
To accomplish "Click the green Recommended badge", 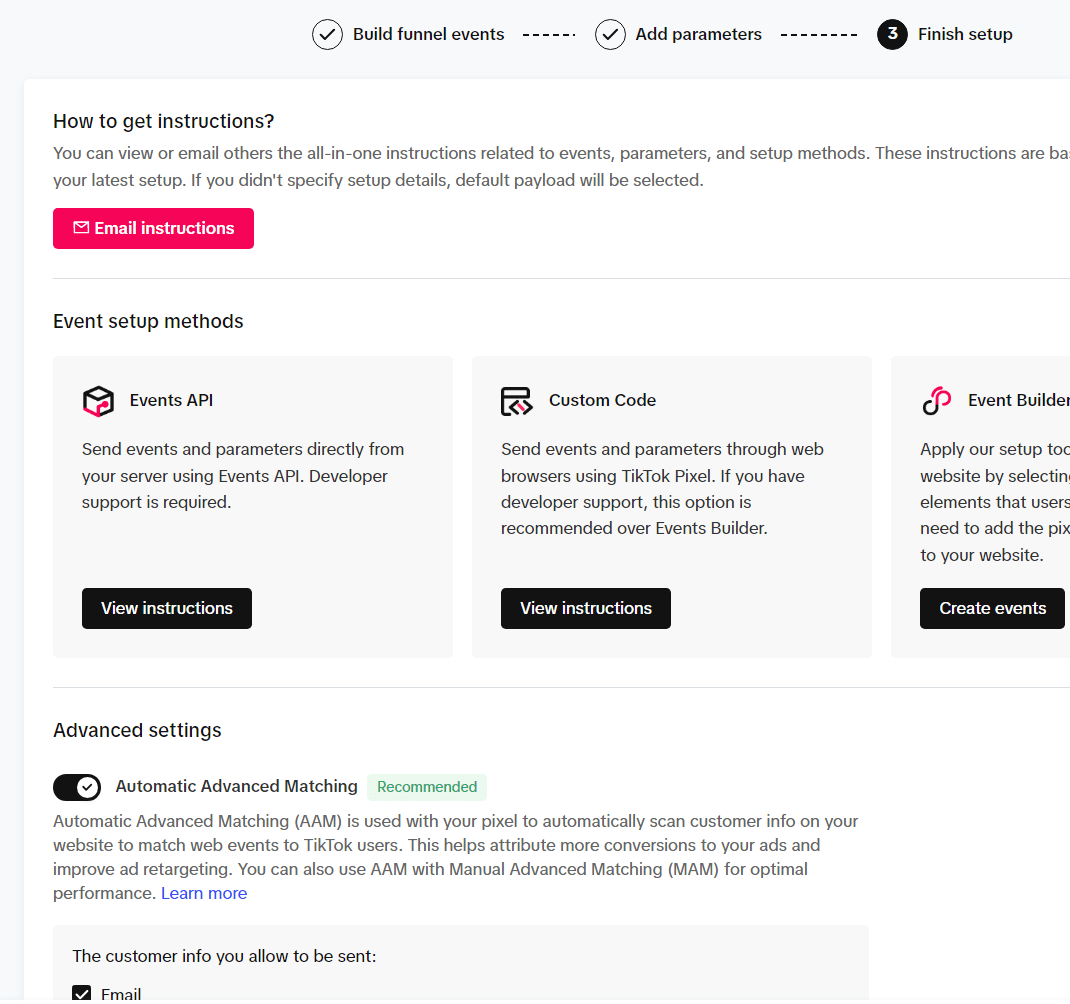I will click(x=427, y=787).
